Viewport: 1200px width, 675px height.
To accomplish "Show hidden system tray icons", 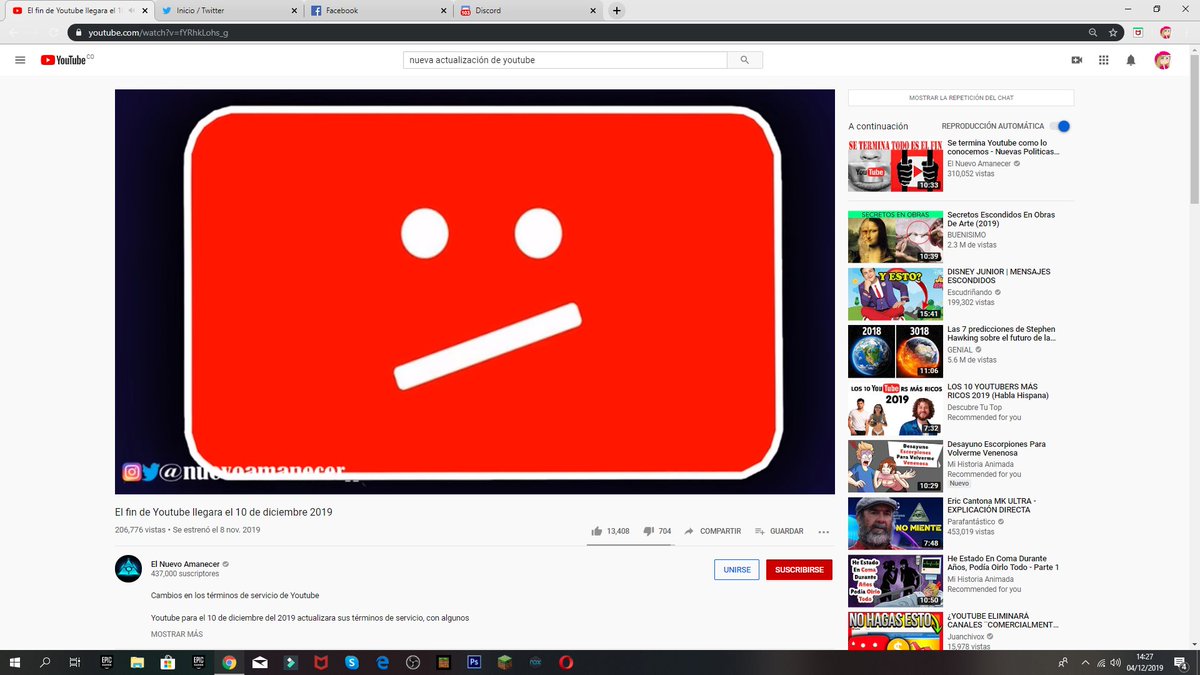I will (x=1086, y=662).
